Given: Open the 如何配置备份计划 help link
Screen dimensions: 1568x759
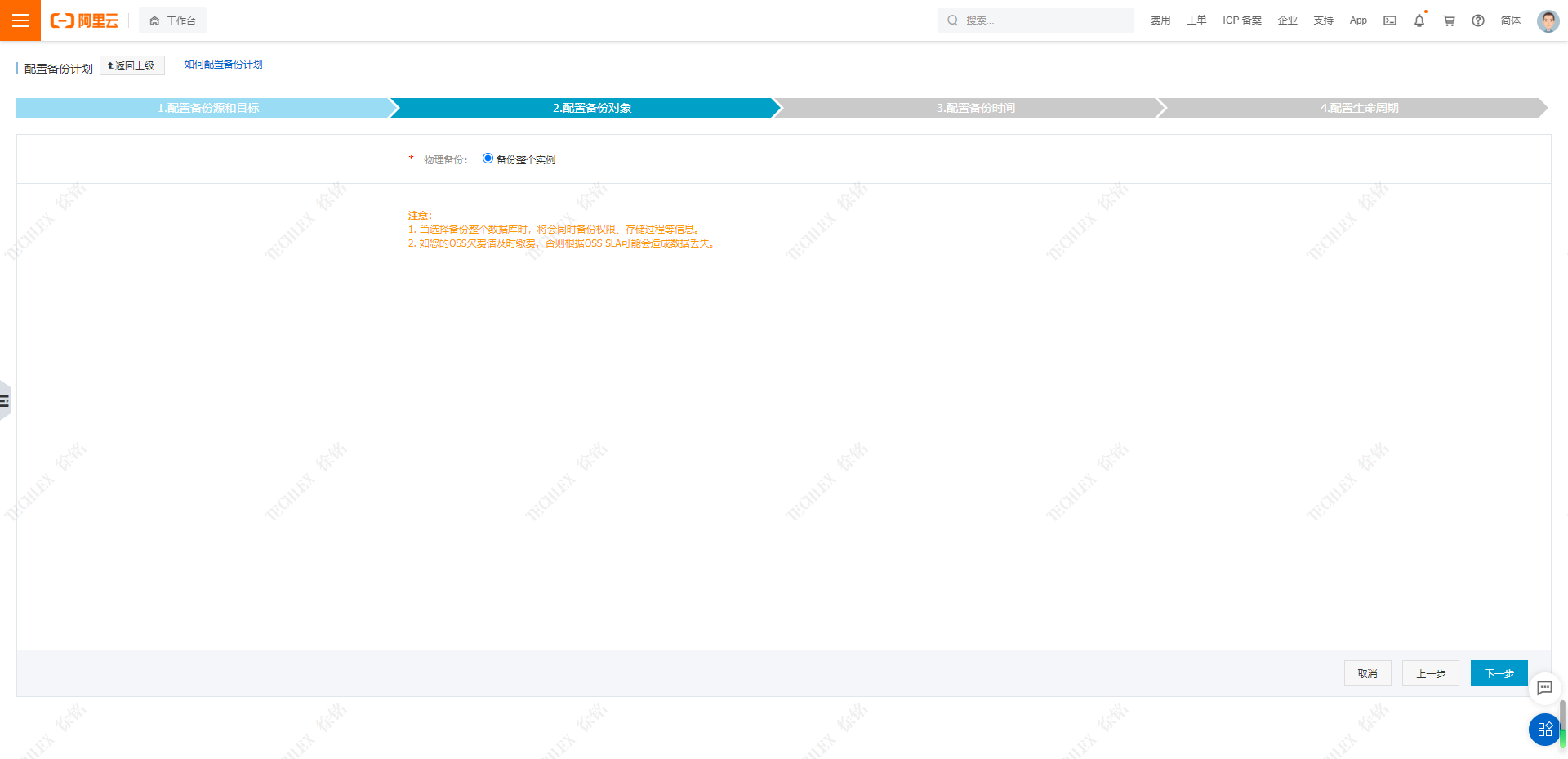Looking at the screenshot, I should (x=223, y=65).
